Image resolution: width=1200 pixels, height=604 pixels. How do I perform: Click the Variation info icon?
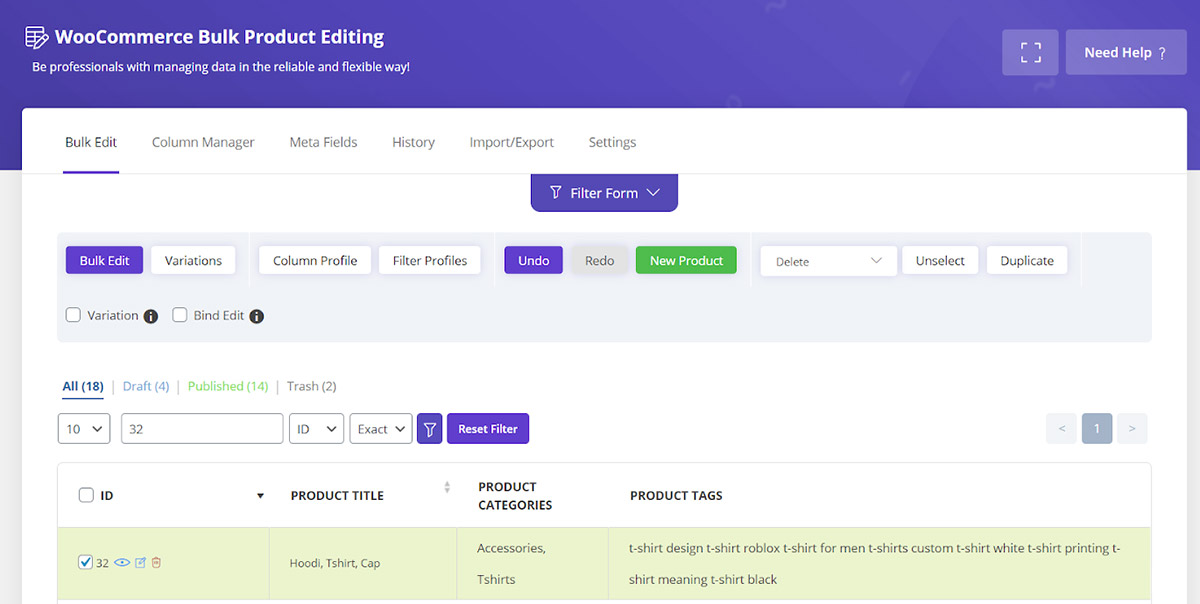coord(151,316)
